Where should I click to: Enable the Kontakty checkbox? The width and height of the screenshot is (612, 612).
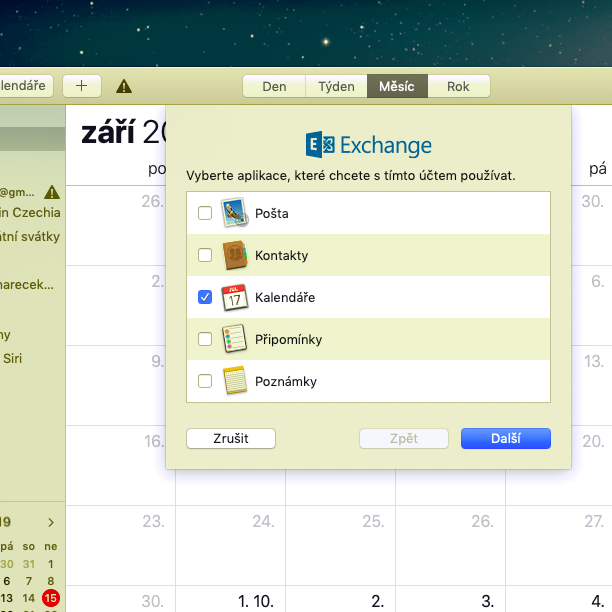click(205, 255)
